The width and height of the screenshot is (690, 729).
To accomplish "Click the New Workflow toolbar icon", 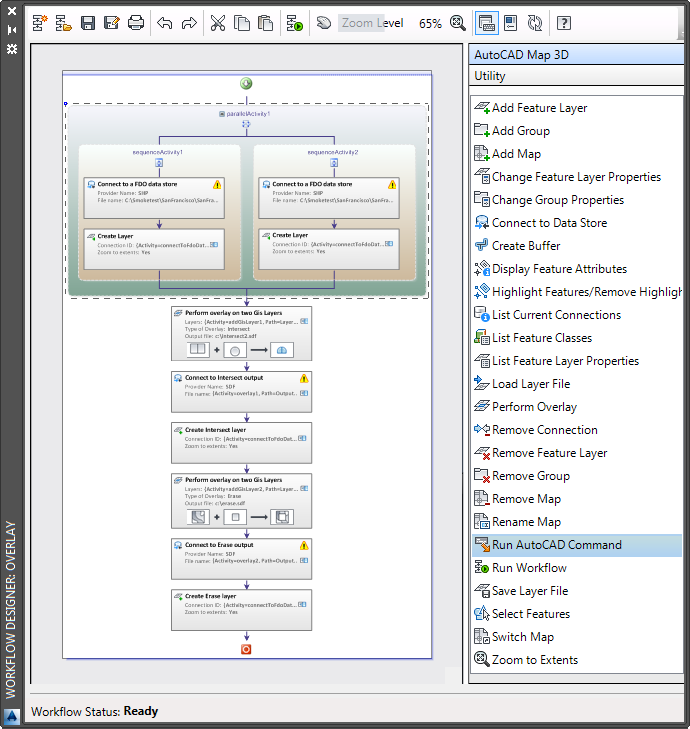I will pos(40,23).
